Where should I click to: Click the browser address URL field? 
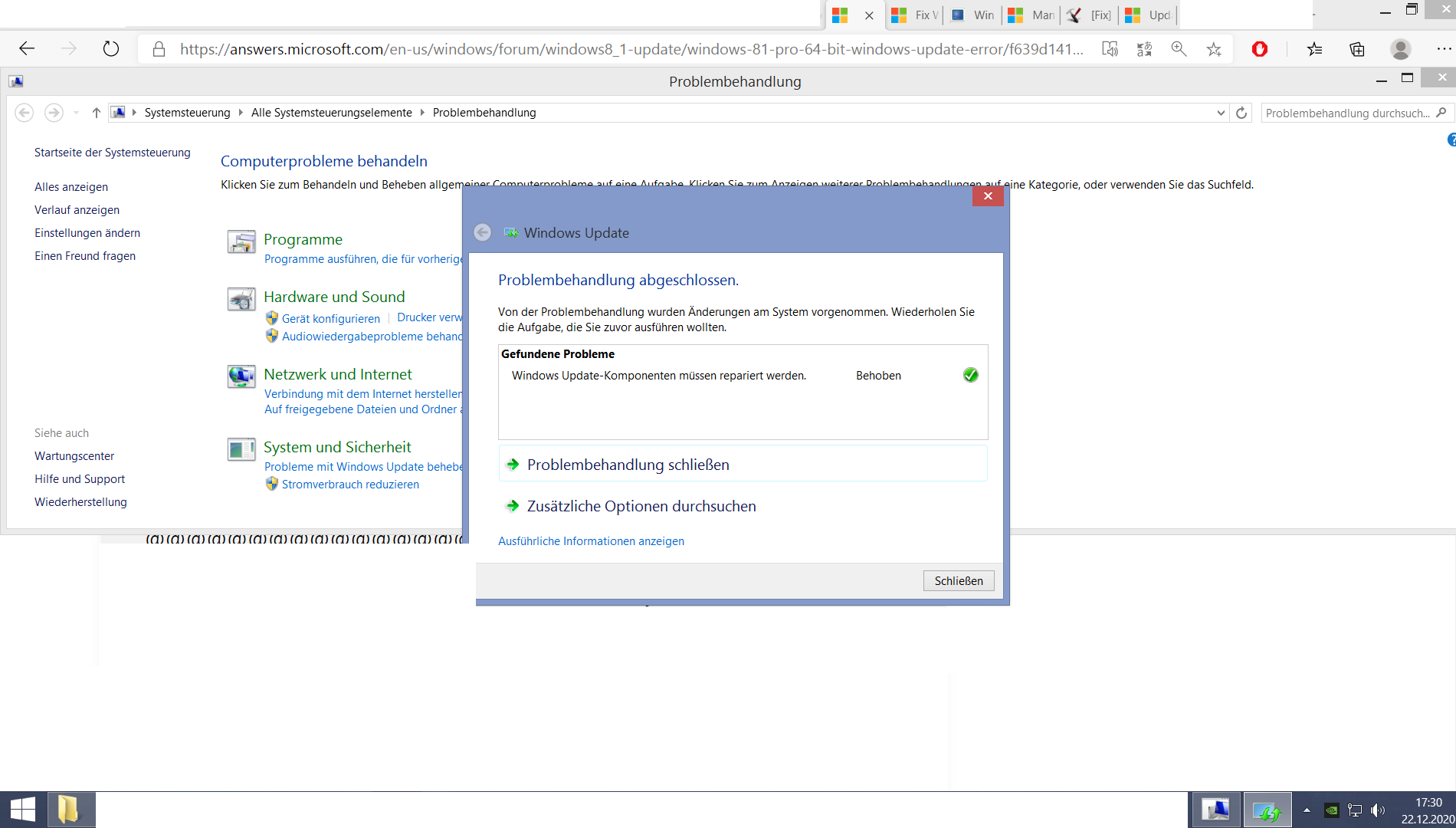click(x=631, y=49)
